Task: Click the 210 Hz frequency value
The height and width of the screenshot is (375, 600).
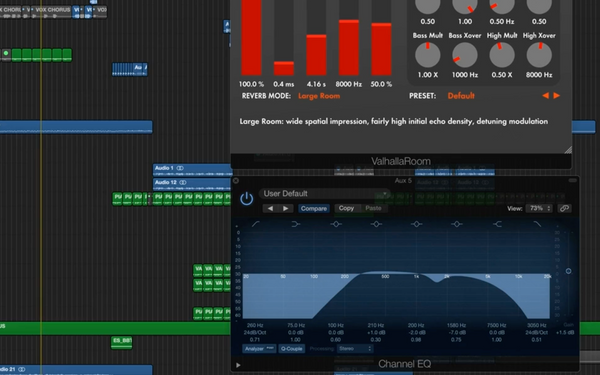Action: point(376,325)
